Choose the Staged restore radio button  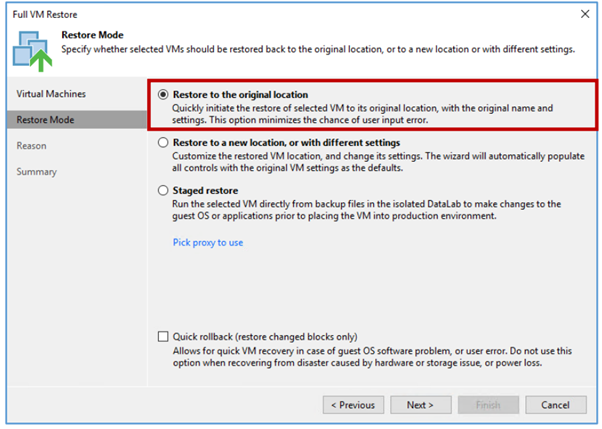pyautogui.click(x=163, y=190)
